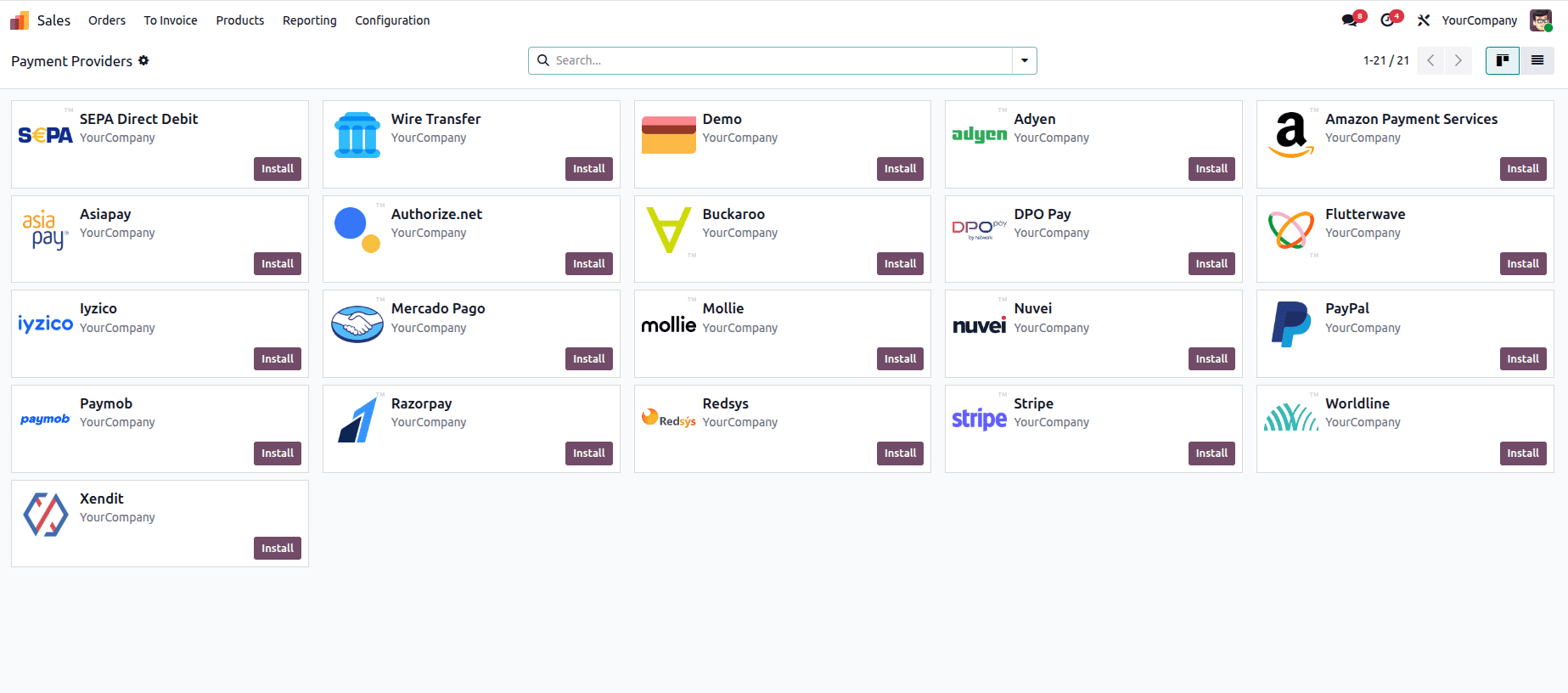Install the SEPA Direct Debit provider
Screen dimensions: 1568x693
tap(278, 169)
